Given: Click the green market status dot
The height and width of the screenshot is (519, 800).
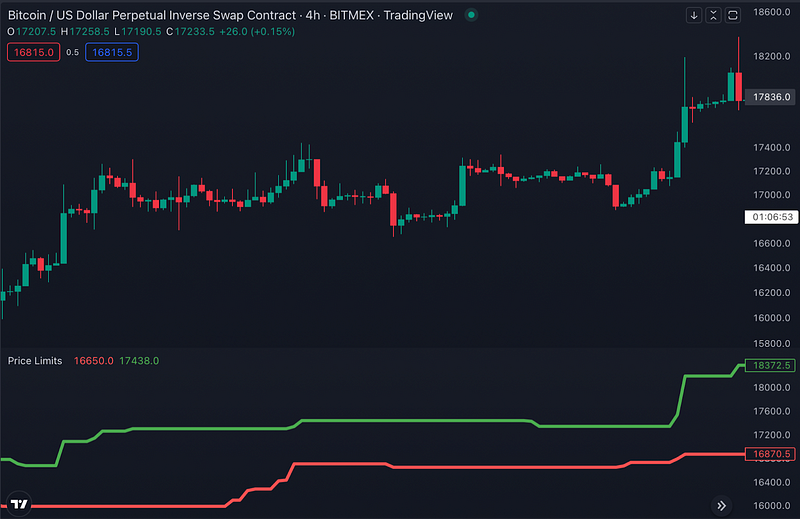Looking at the screenshot, I should (x=471, y=15).
